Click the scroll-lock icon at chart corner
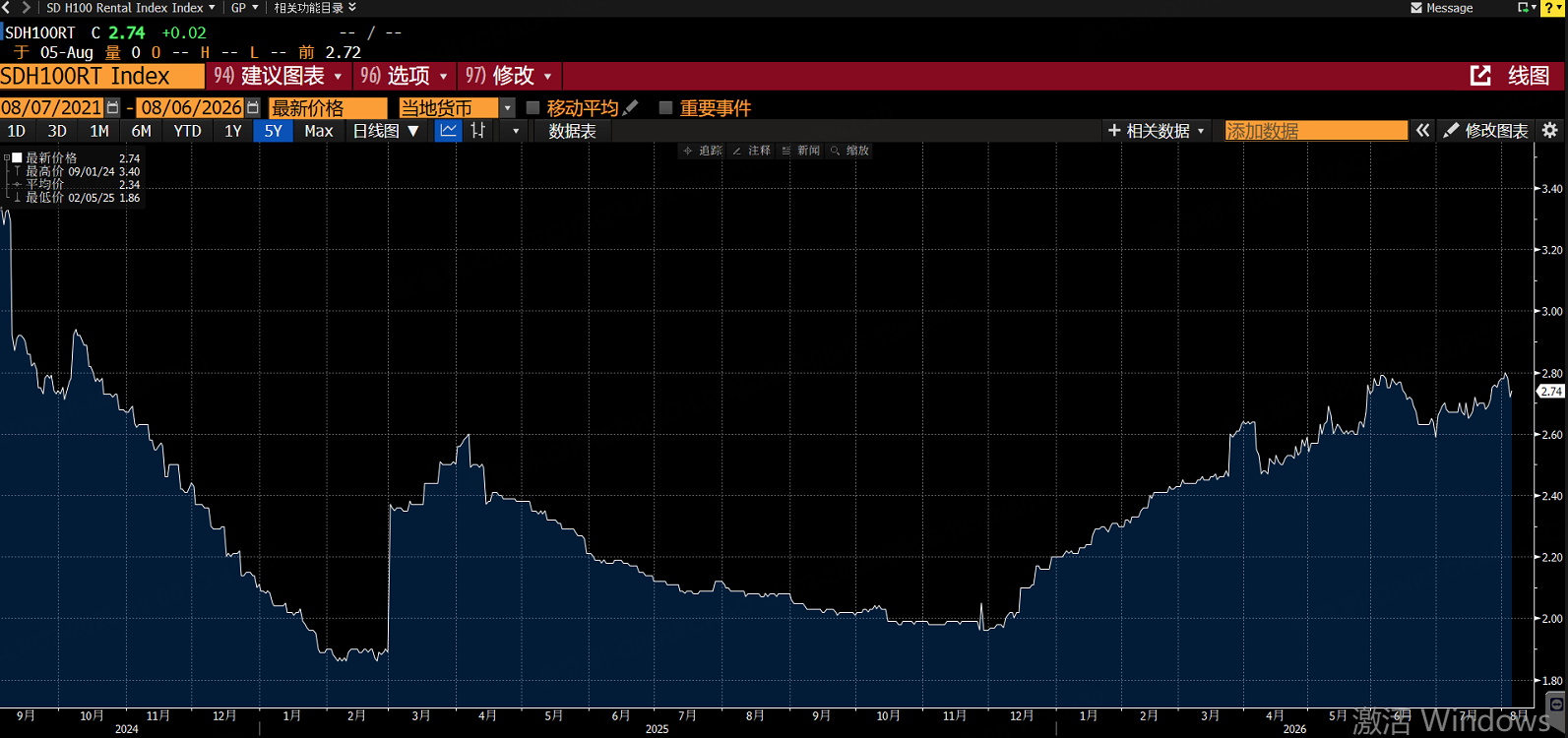The image size is (1568, 738). pyautogui.click(x=1556, y=704)
